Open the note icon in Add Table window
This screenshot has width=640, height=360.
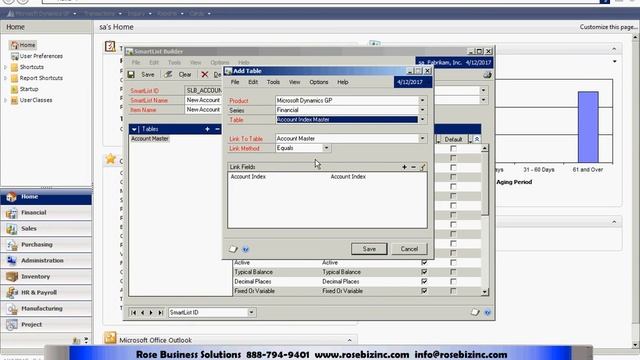click(x=233, y=249)
